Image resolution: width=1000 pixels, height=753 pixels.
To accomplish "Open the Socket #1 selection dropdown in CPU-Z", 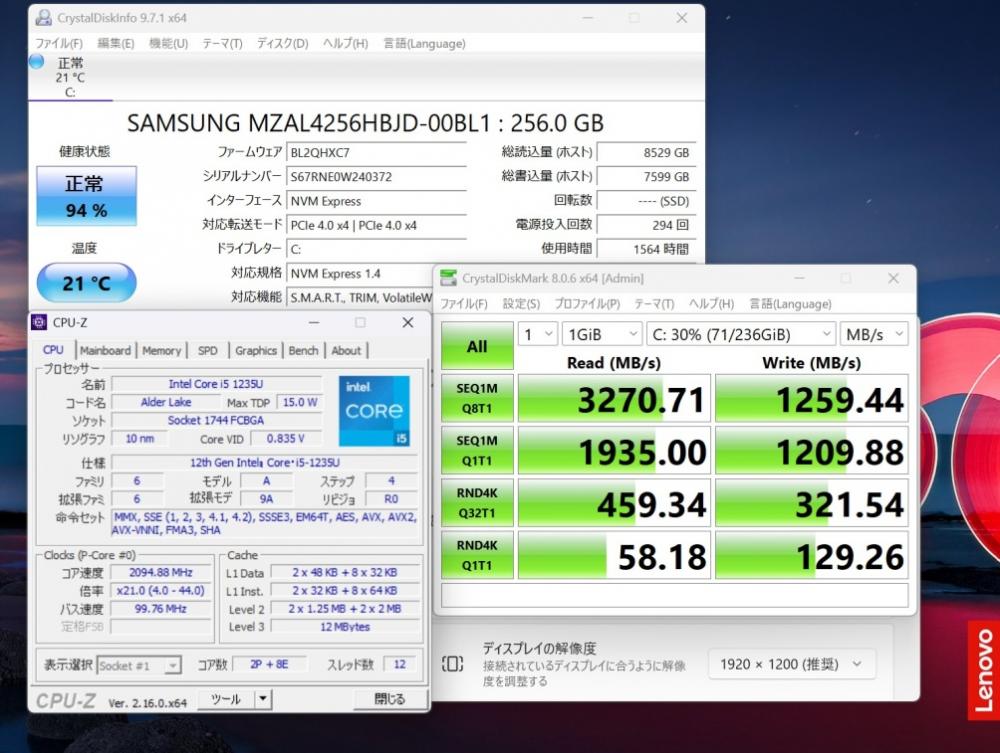I will (x=139, y=665).
